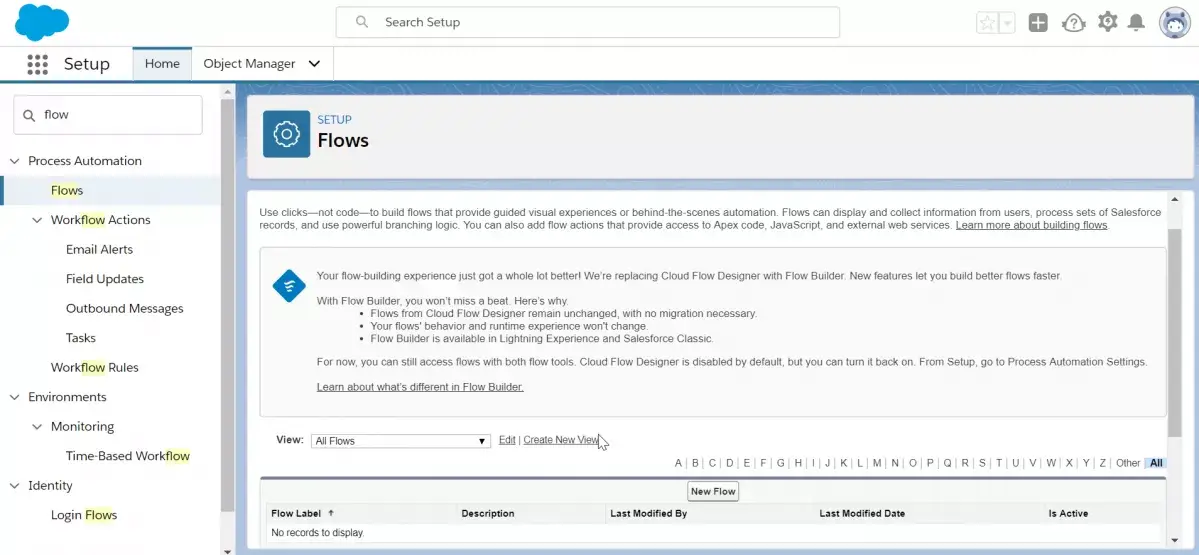Click the New Flow button
The width and height of the screenshot is (1199, 555).
click(x=713, y=492)
